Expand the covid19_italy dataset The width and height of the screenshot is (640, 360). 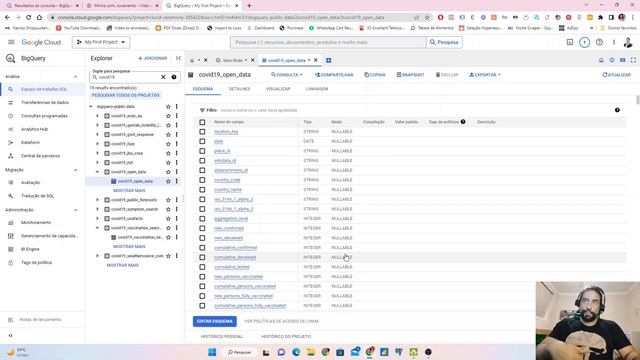[x=97, y=144]
